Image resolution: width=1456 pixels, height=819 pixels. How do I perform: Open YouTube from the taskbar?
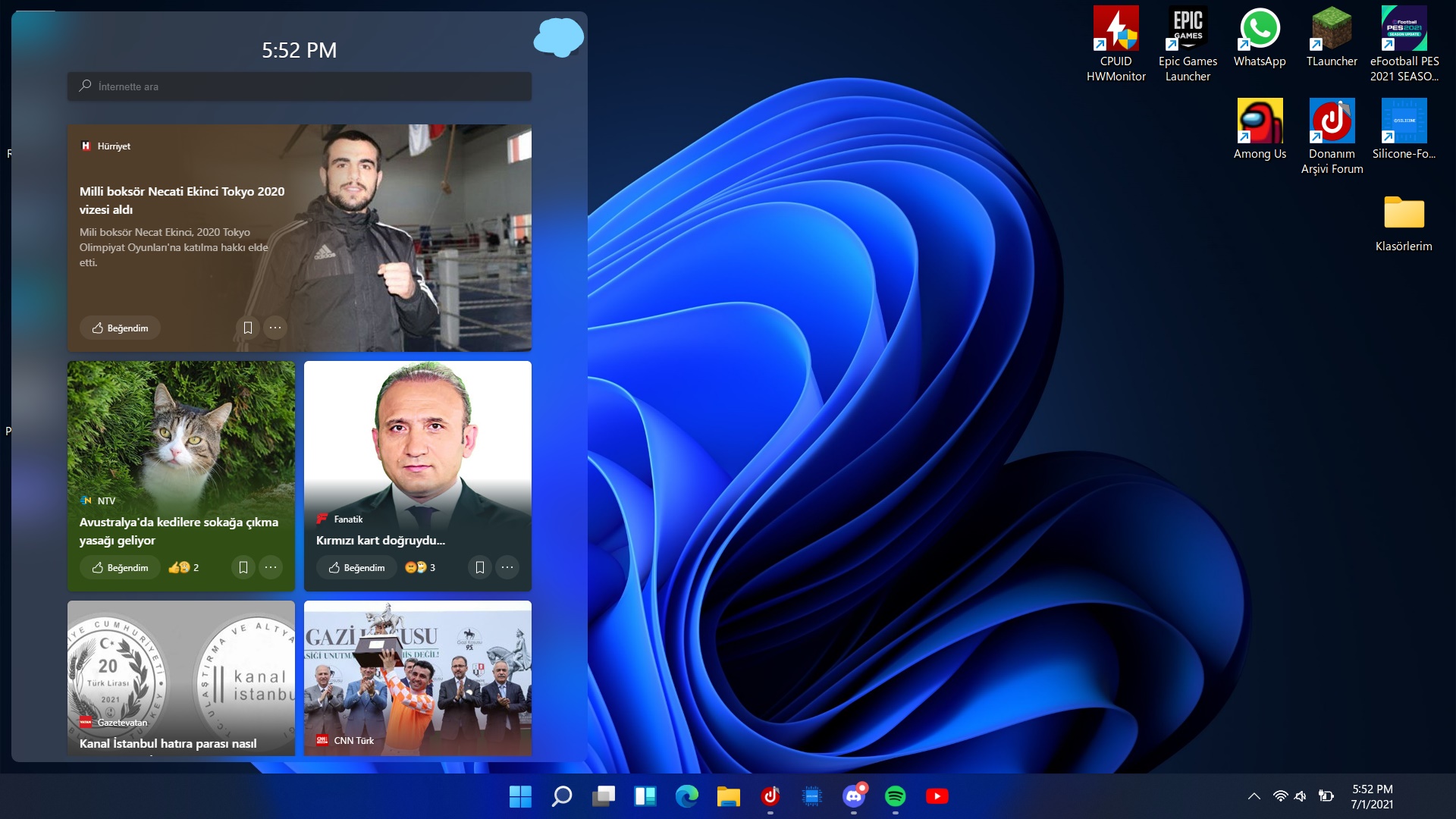pyautogui.click(x=937, y=796)
